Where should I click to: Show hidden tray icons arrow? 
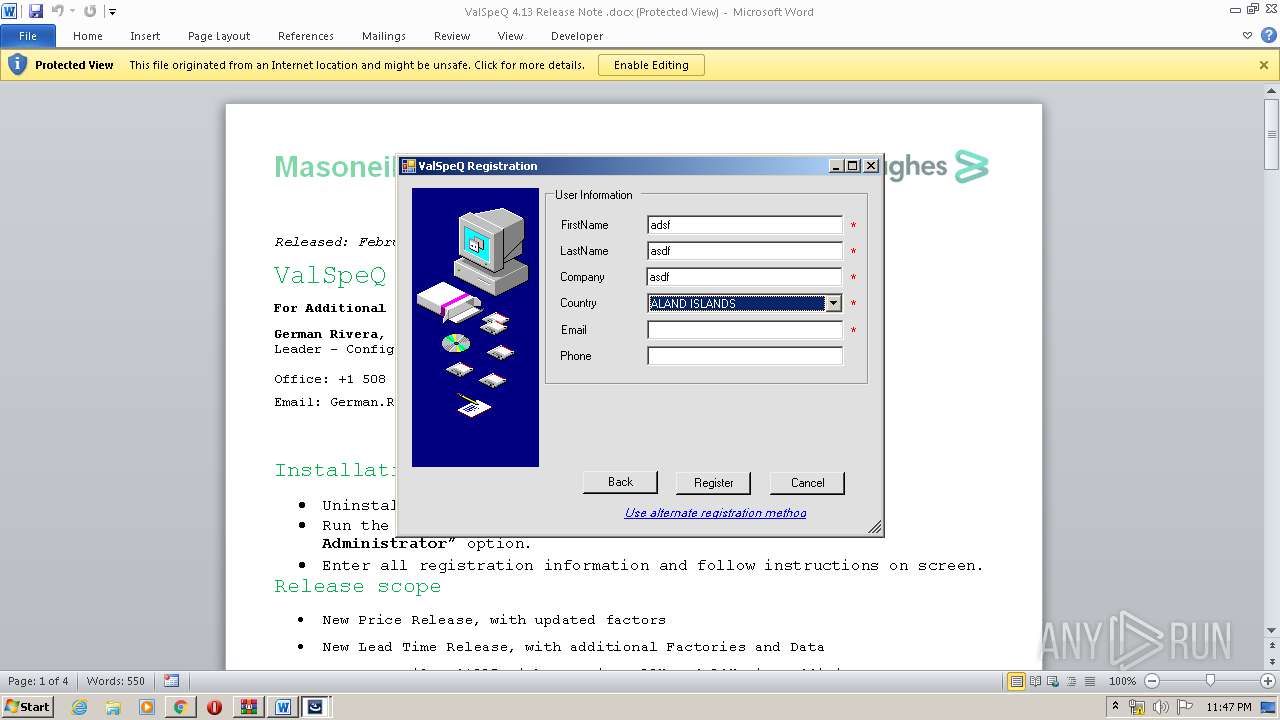tap(1115, 706)
